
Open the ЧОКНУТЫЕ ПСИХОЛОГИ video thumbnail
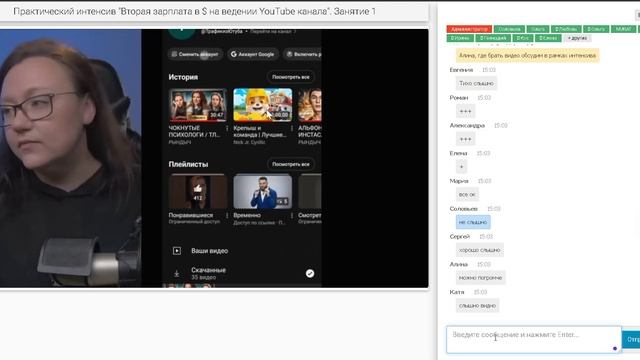(198, 105)
